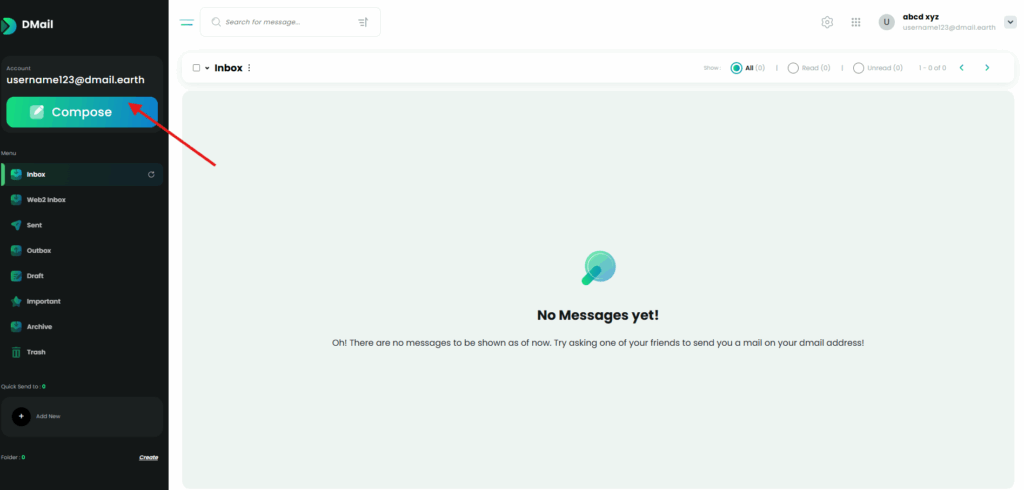Click the plus icon for Add New
Screen dimensions: 1024x490
(x=22, y=416)
